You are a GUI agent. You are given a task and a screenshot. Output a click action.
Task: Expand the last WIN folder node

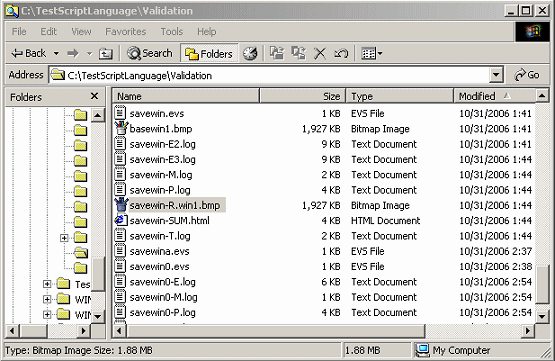[47, 314]
